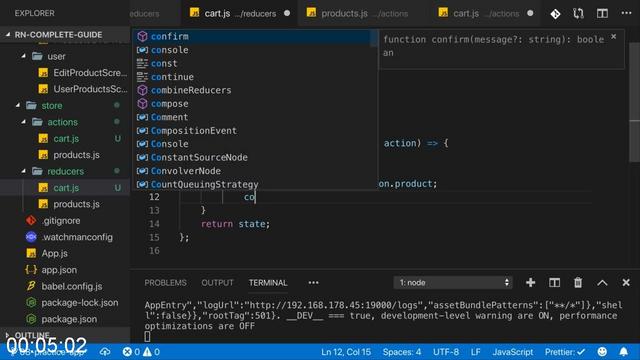Open products.js under actions folder

[x=65, y=155]
